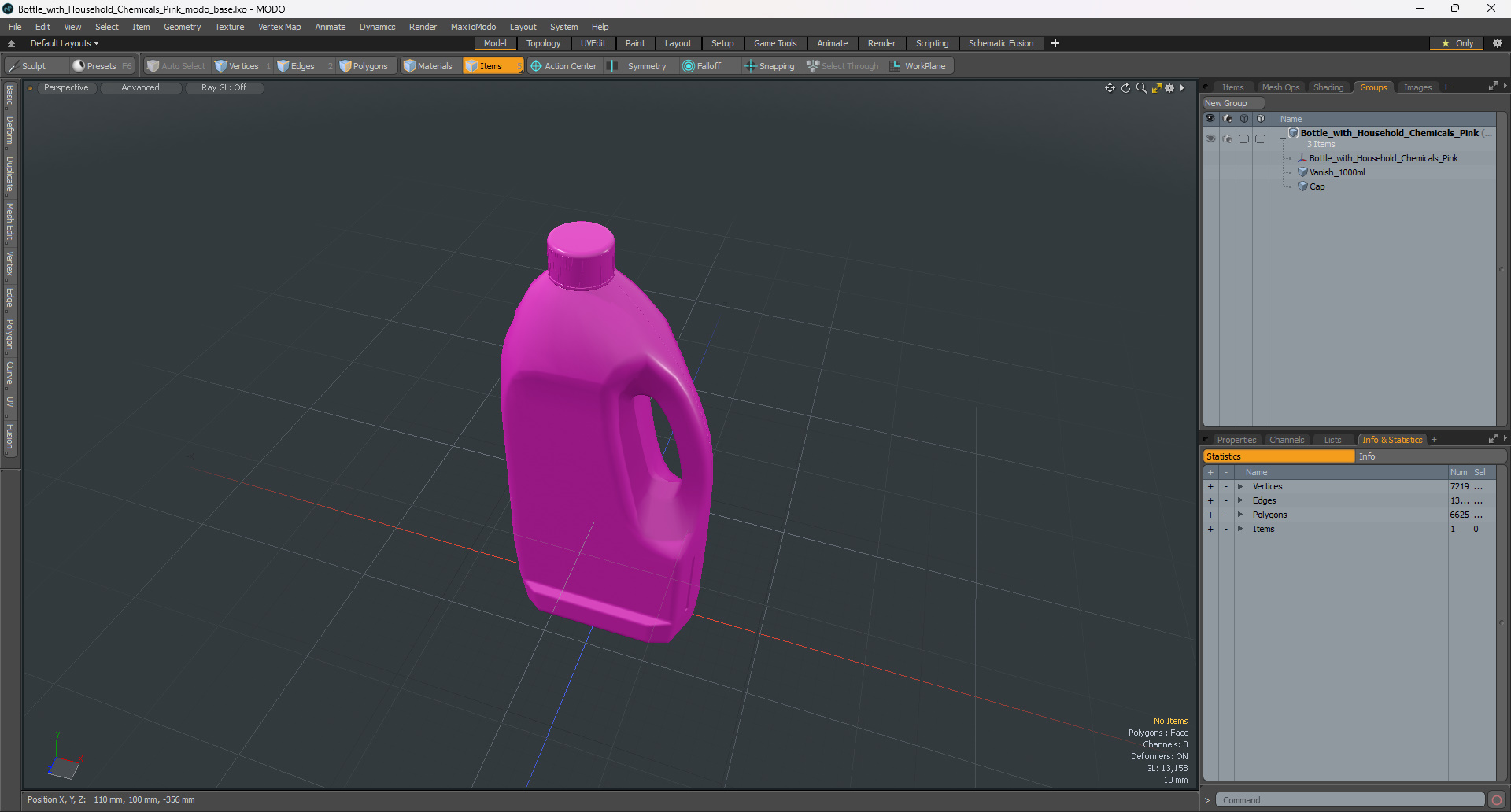Screen dimensions: 1511x812
Task: Select the Info button
Action: 1431,456
